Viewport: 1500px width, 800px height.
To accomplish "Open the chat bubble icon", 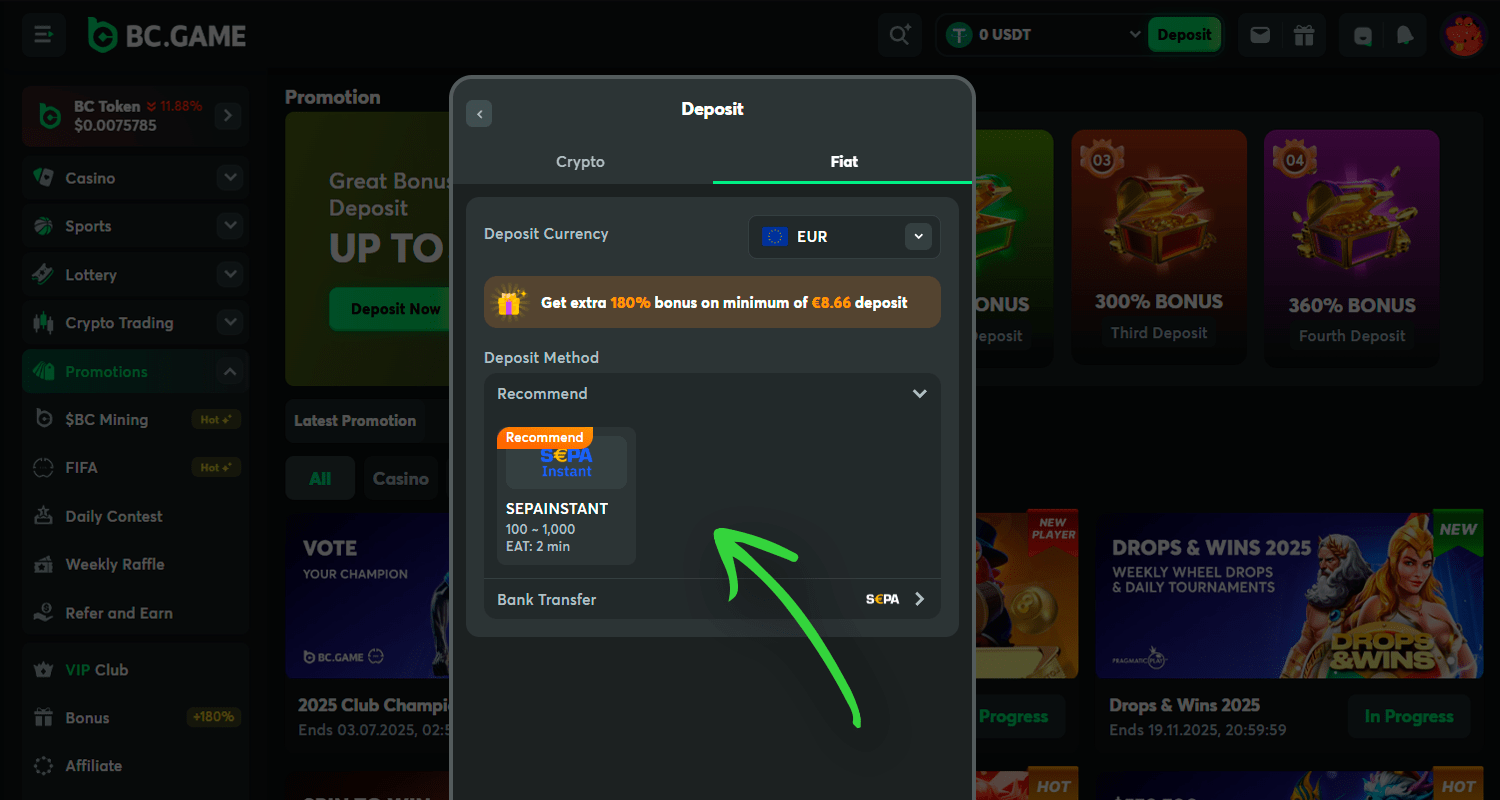I will (x=1363, y=35).
